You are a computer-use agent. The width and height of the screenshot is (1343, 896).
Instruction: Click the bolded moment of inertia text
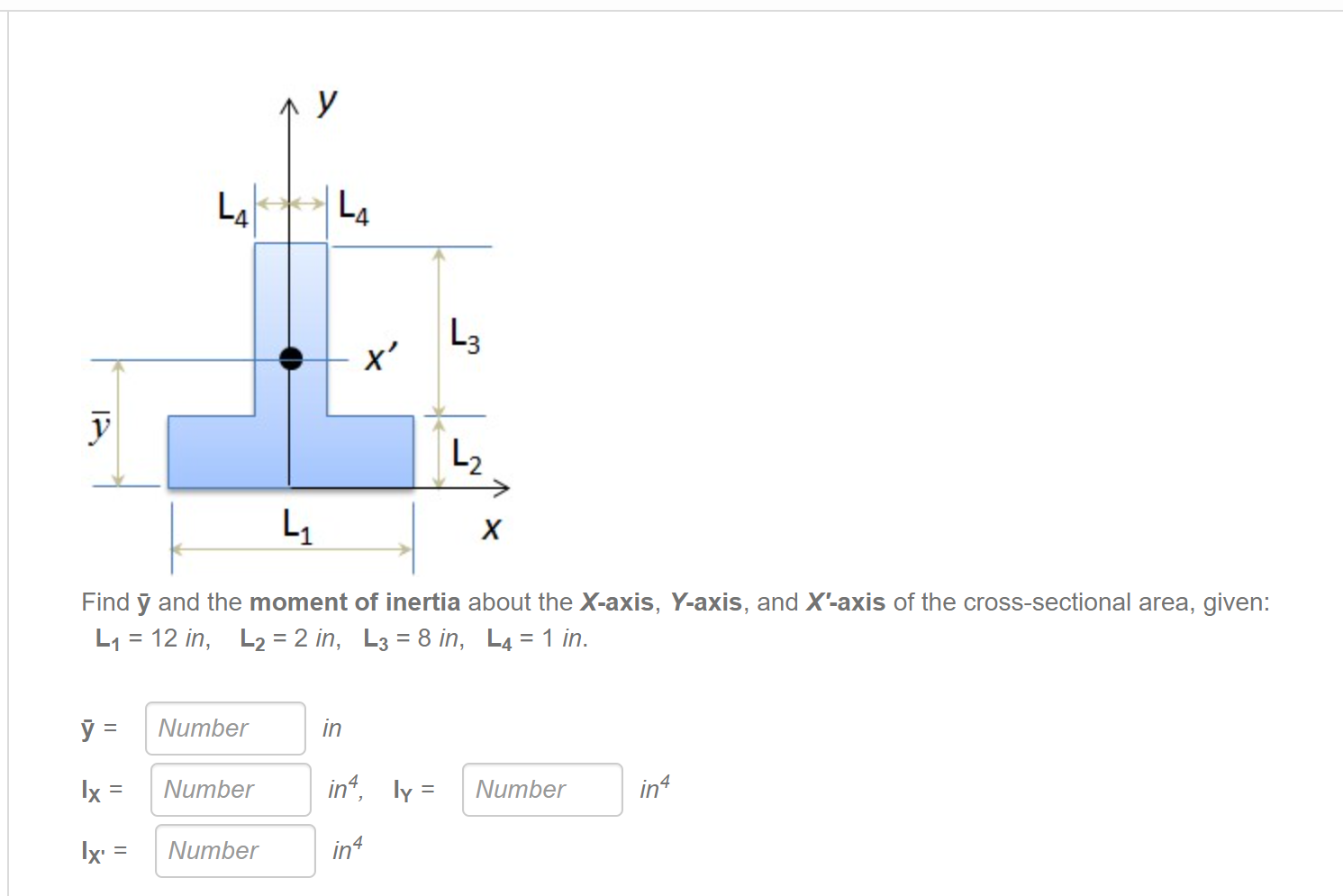point(357,602)
